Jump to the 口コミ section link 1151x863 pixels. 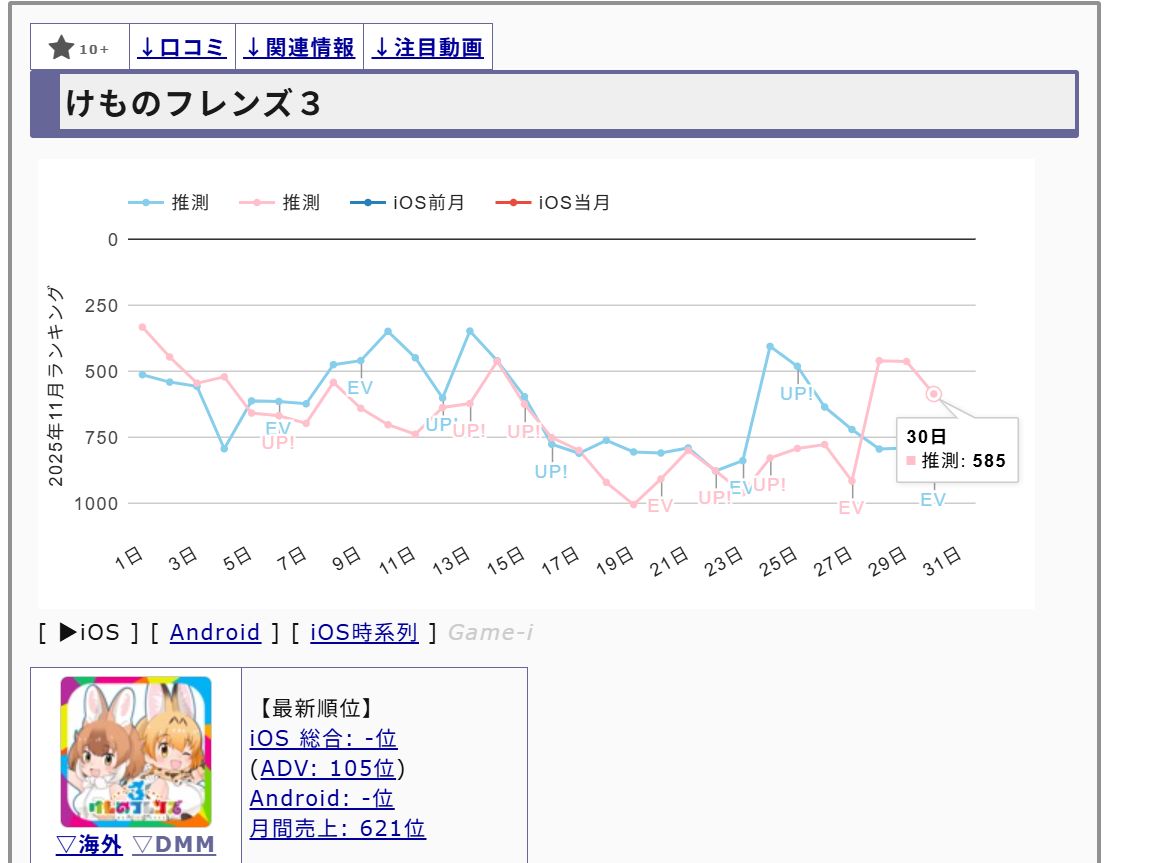pos(183,47)
